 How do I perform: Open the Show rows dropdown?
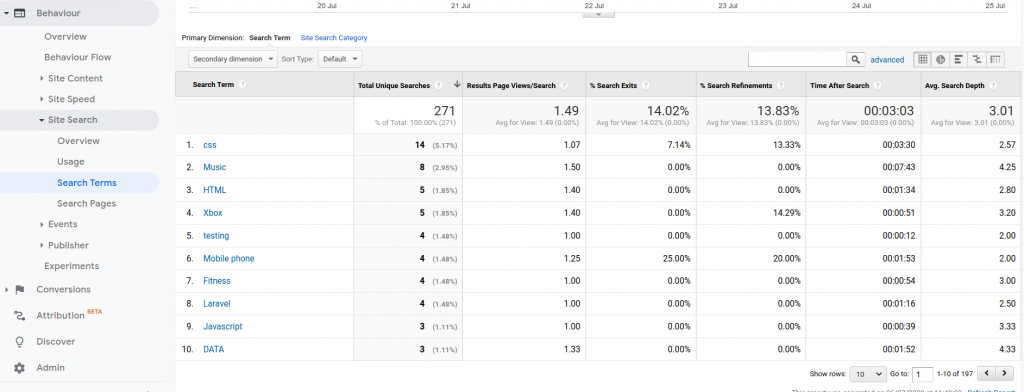(x=868, y=374)
